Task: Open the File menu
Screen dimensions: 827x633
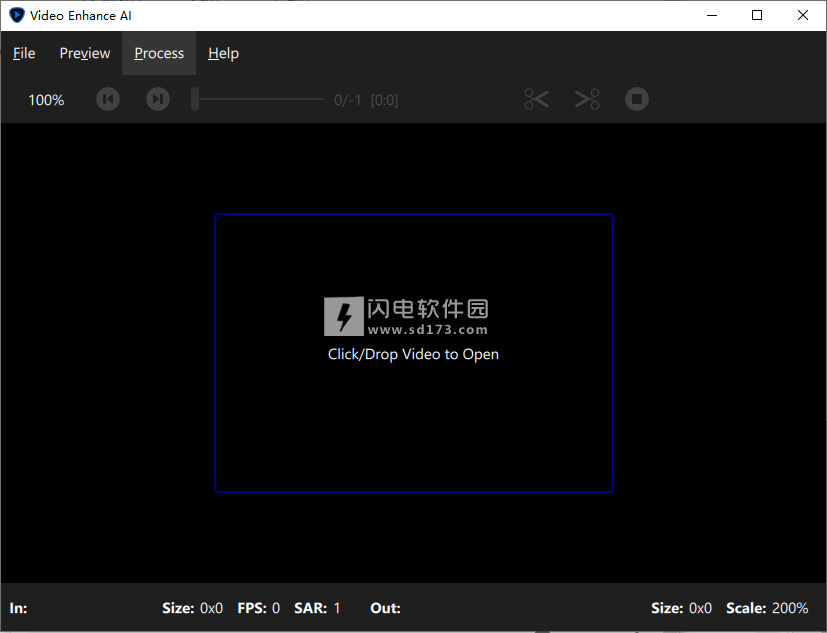Action: (24, 53)
